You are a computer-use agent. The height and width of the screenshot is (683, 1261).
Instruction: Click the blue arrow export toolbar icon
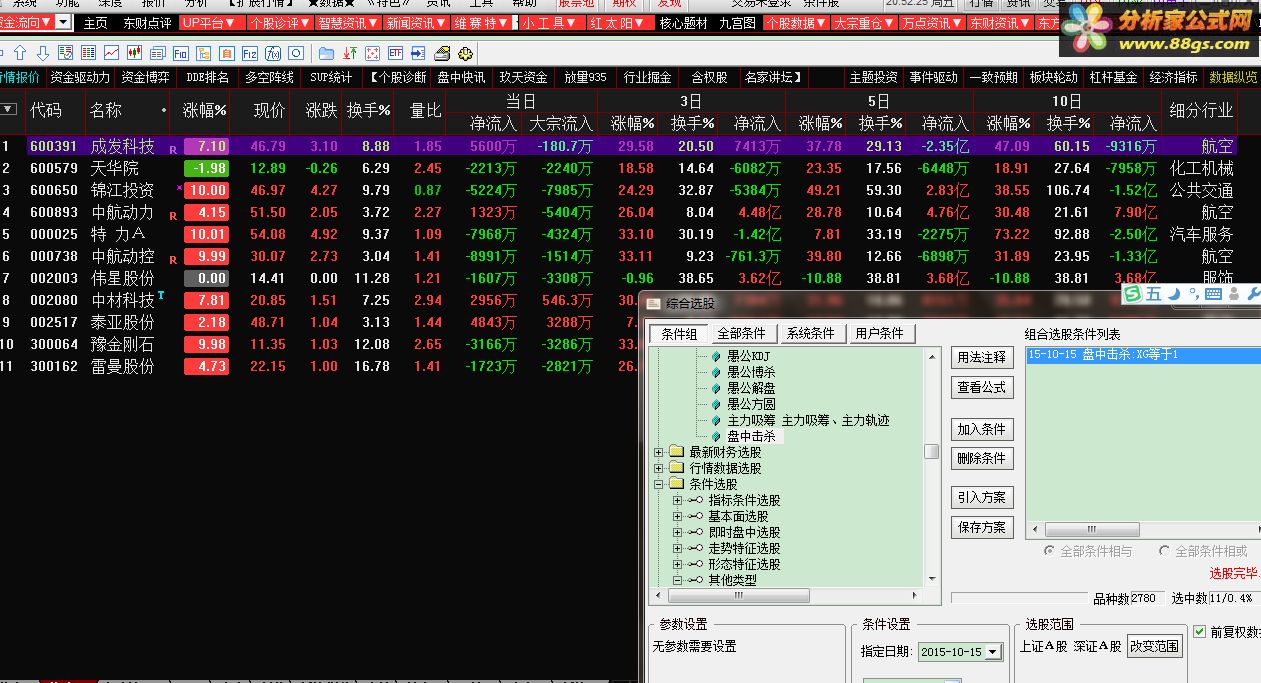(x=418, y=53)
